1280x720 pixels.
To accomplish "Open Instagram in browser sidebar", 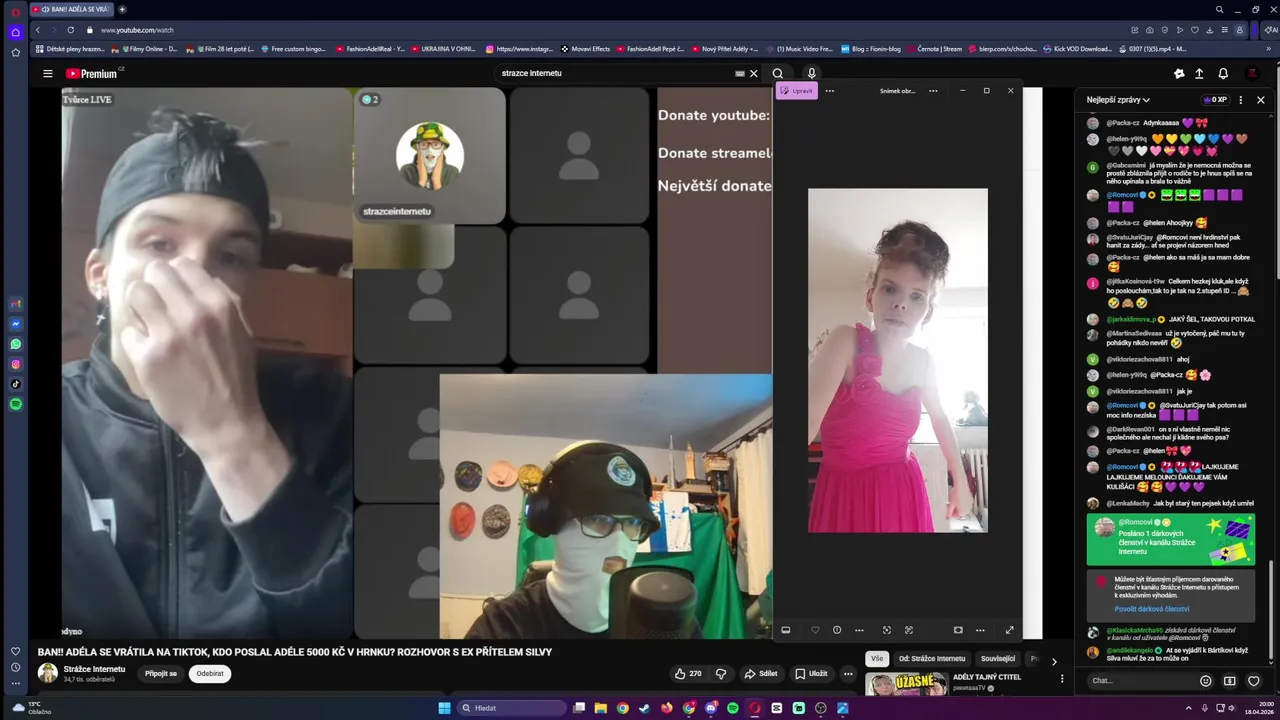I will [x=16, y=364].
